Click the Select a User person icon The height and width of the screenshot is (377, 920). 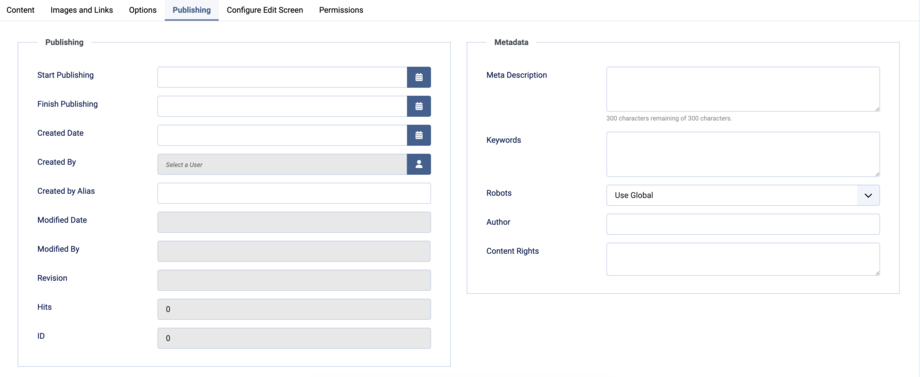[419, 164]
